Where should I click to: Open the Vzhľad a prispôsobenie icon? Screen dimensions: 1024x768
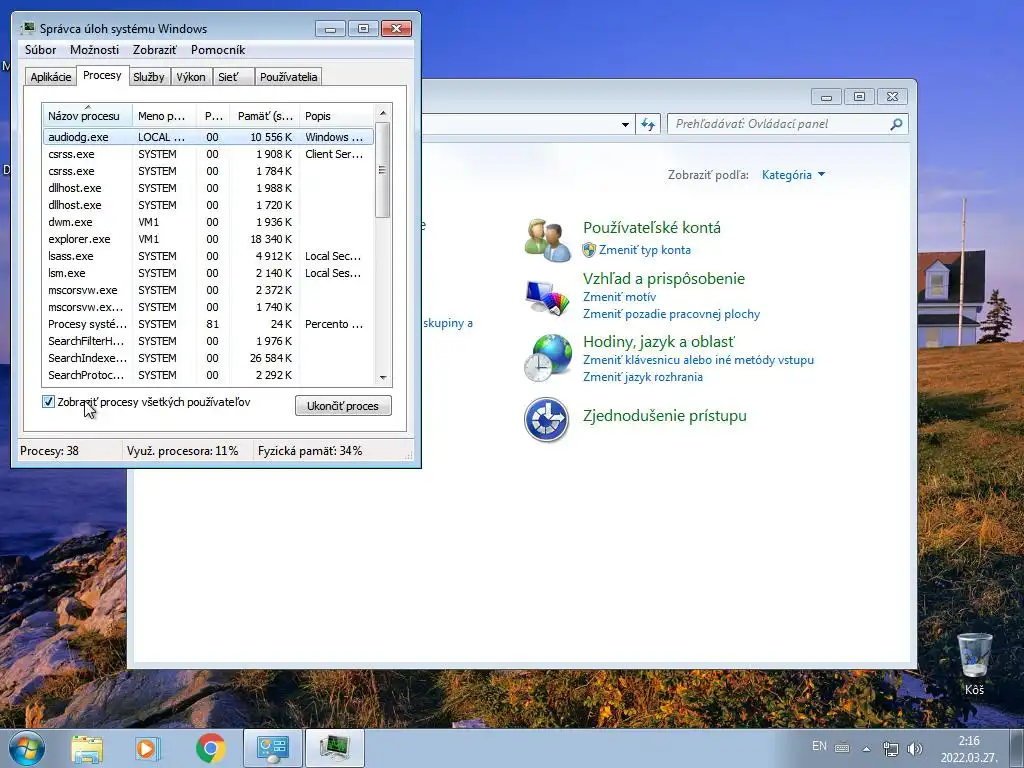click(x=547, y=298)
